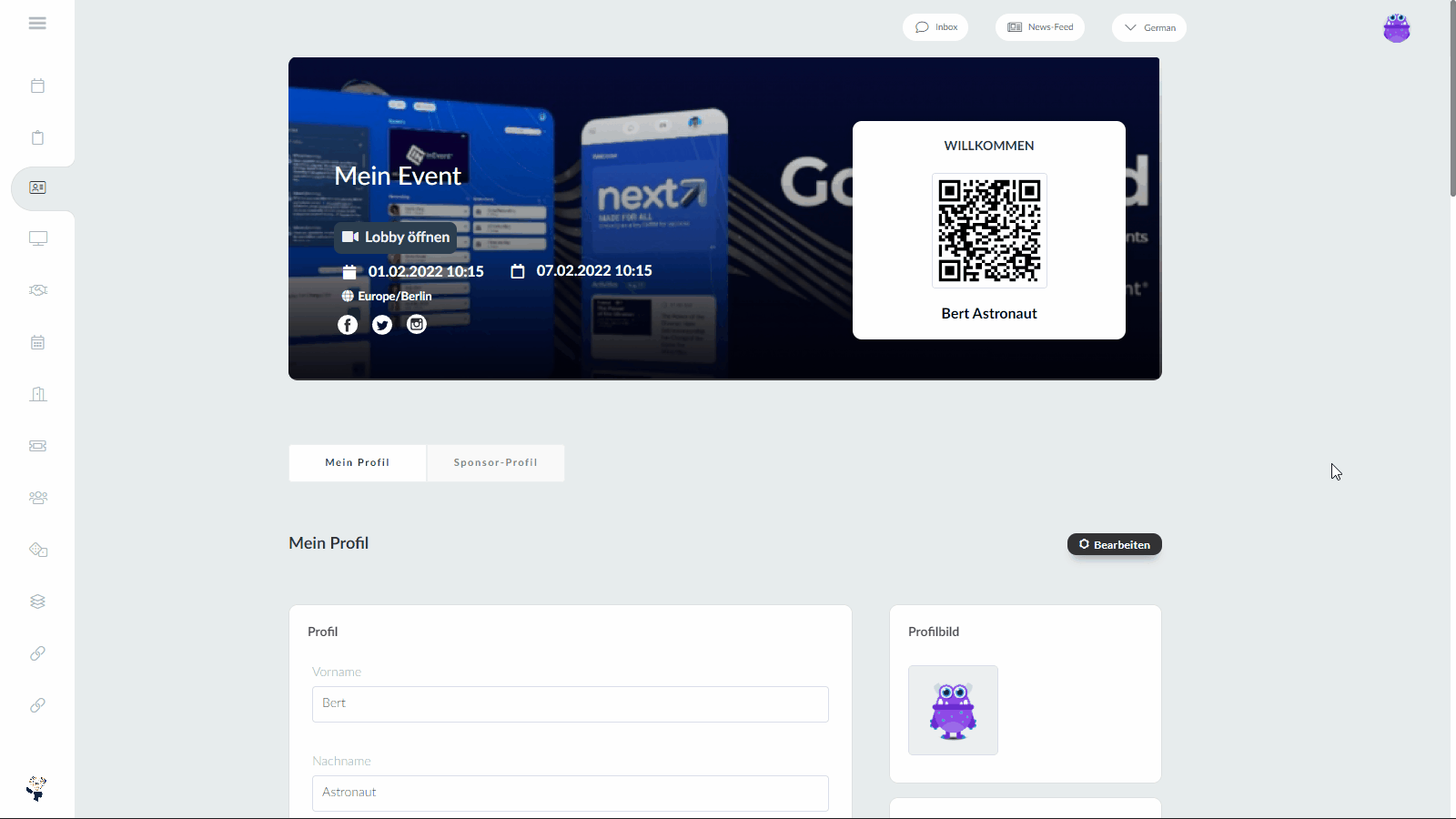Image resolution: width=1456 pixels, height=819 pixels.
Task: Click the Bearbeiten button
Action: 1115,544
